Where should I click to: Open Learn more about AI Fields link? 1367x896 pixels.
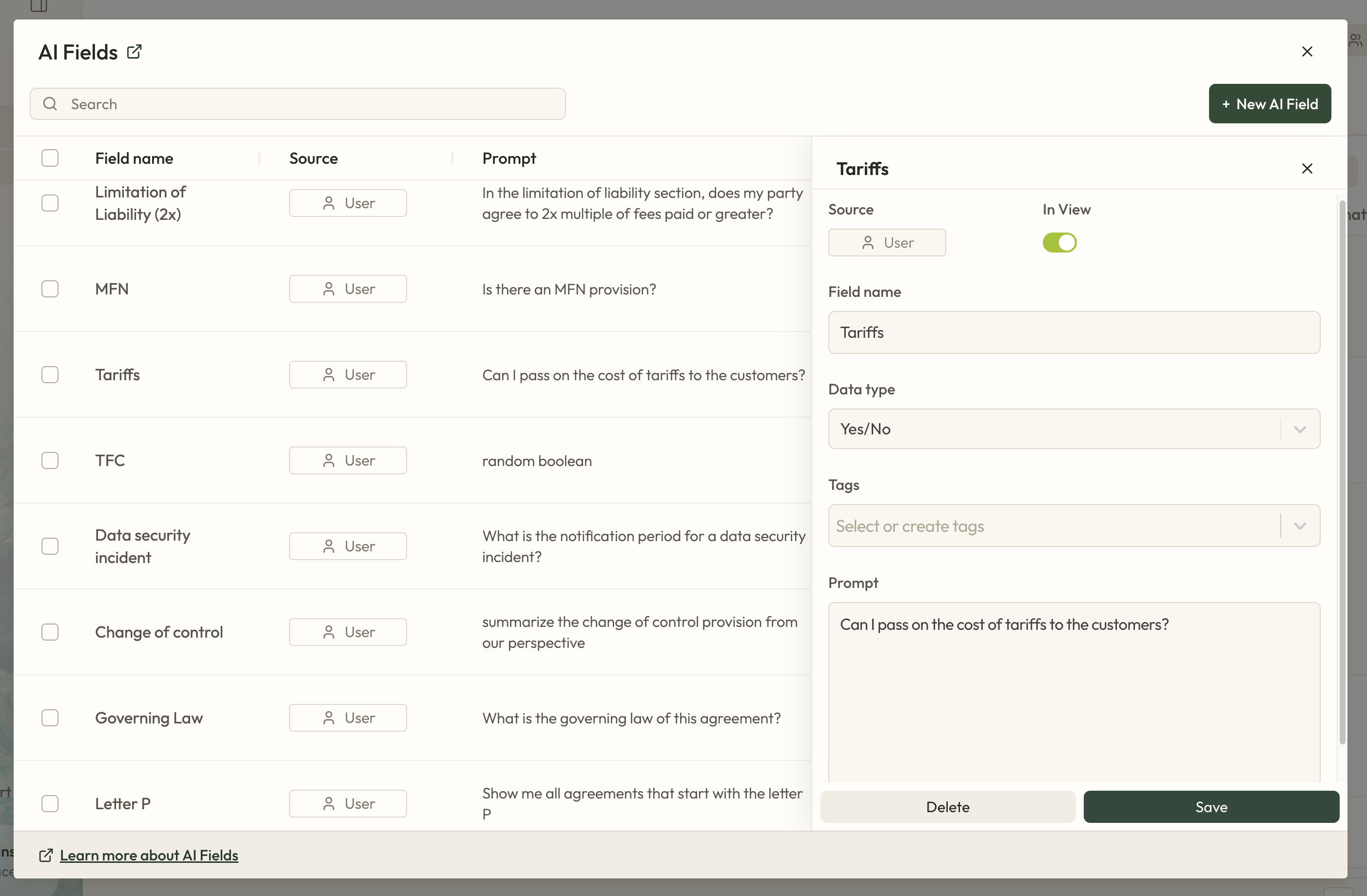pyautogui.click(x=149, y=855)
